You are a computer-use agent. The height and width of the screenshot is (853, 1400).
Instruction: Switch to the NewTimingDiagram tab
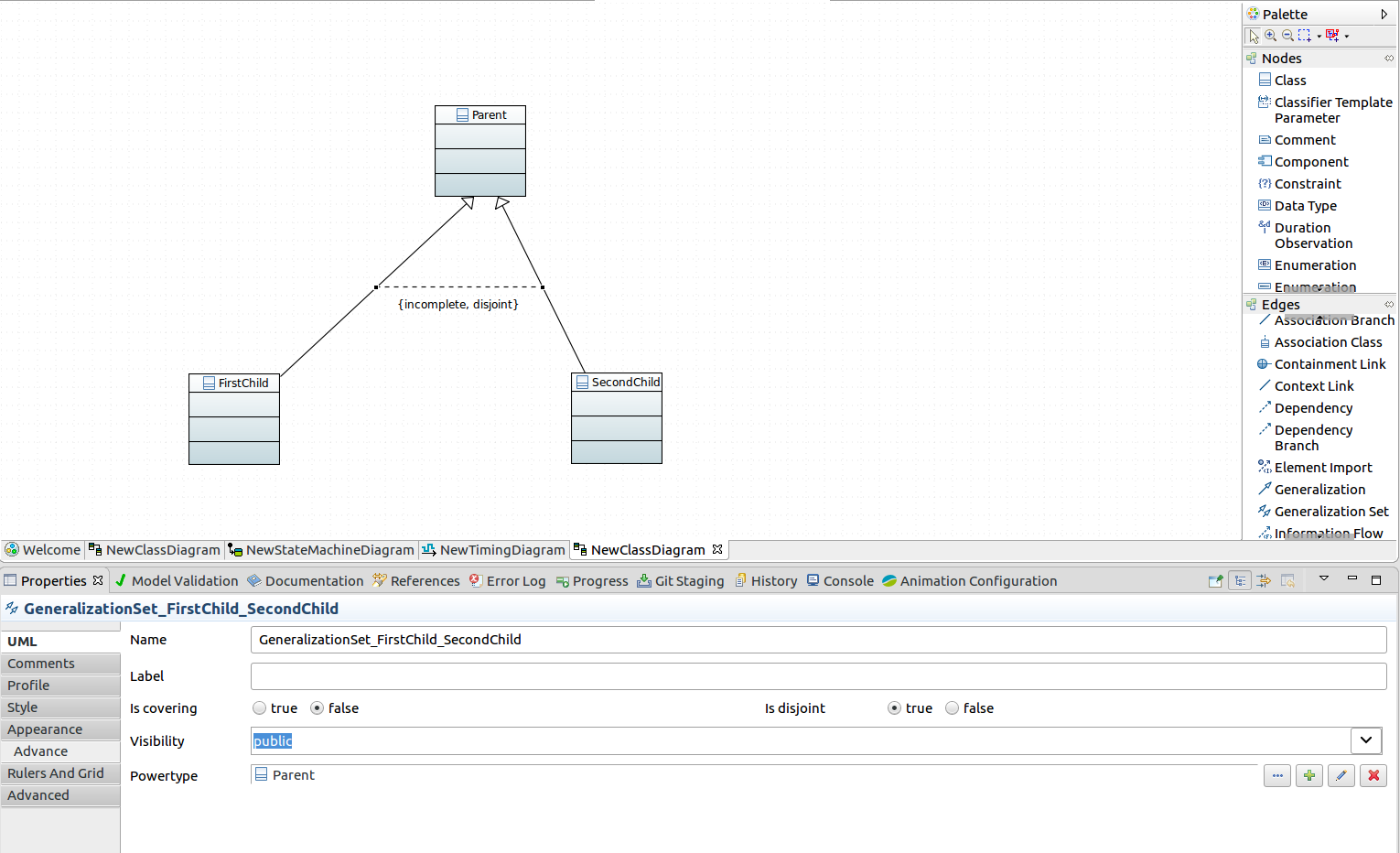[x=501, y=550]
